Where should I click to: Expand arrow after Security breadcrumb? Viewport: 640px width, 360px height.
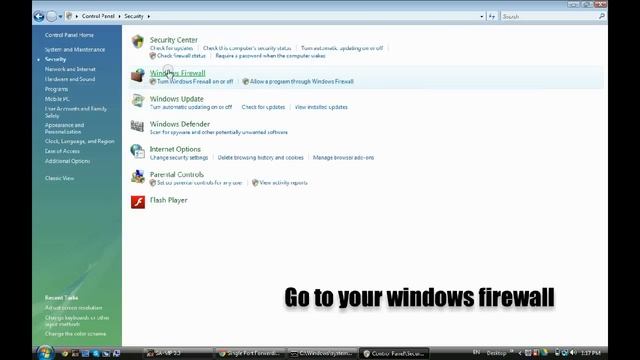[149, 16]
